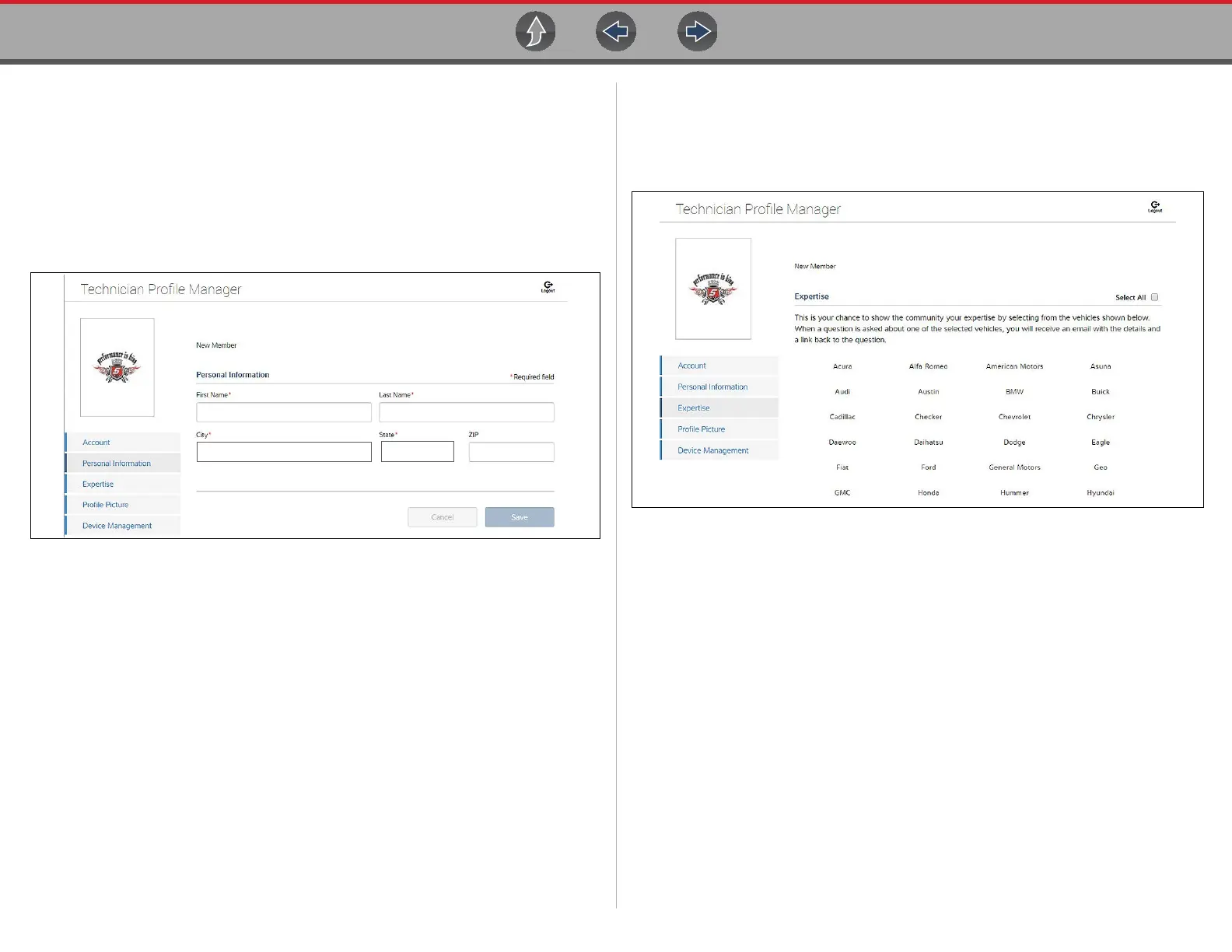Select Profile Picture in Expertise screen sidebar
This screenshot has height=952, width=1232.
719,429
